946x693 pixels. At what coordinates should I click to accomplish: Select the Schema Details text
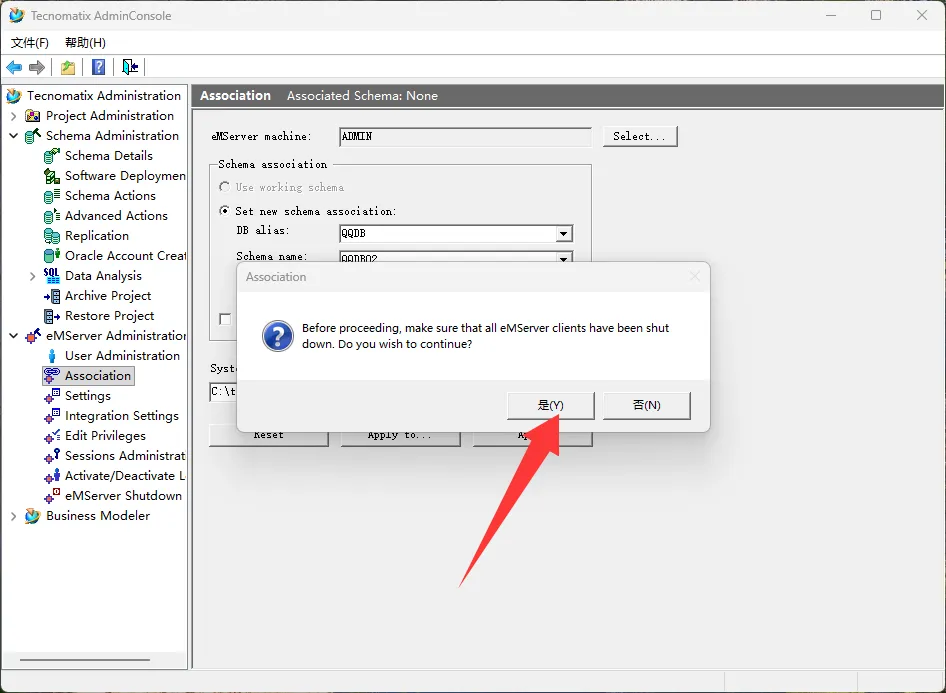pyautogui.click(x=109, y=156)
